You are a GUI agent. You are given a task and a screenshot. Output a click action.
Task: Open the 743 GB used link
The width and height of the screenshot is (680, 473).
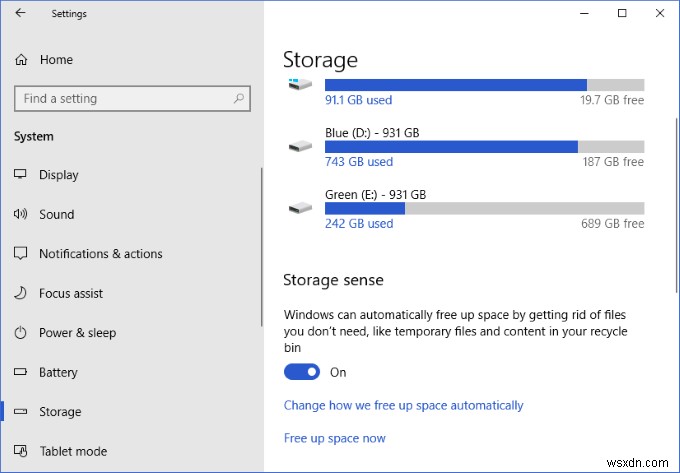[359, 162]
